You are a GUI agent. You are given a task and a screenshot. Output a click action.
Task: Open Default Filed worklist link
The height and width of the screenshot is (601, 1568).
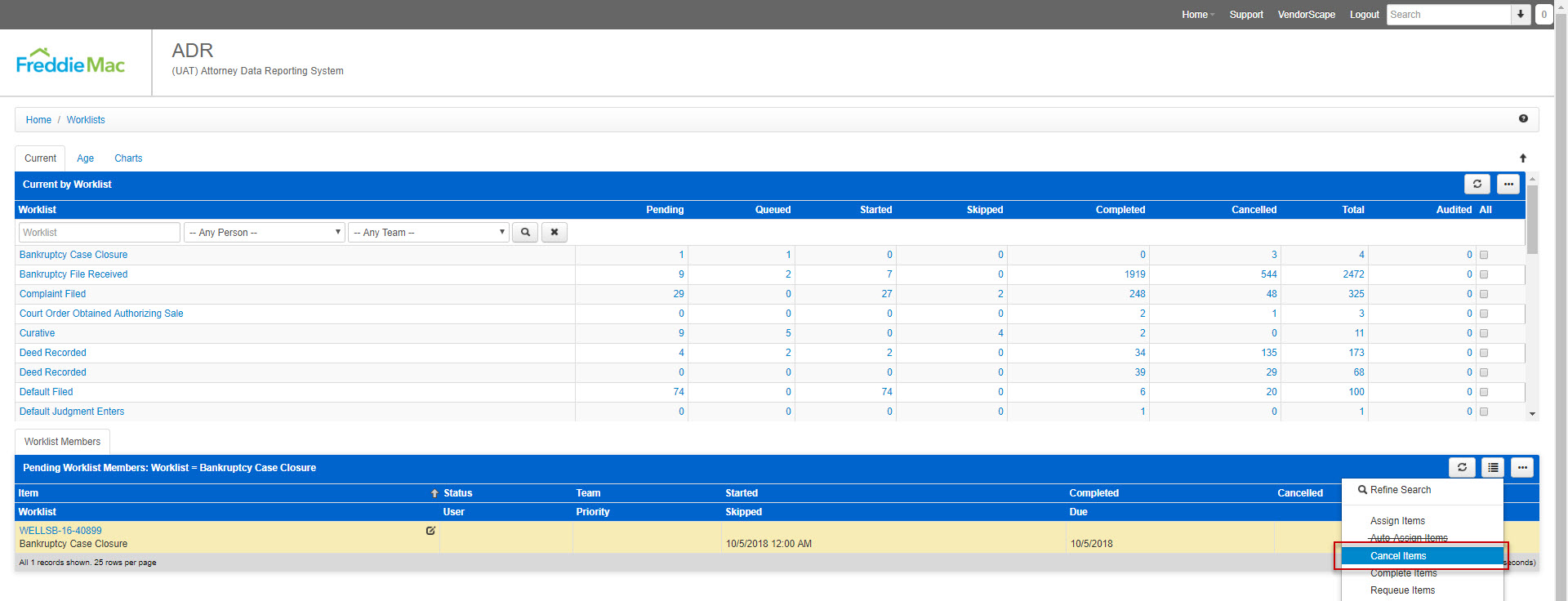[46, 392]
